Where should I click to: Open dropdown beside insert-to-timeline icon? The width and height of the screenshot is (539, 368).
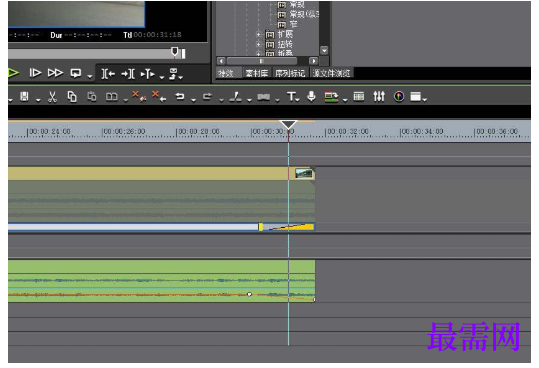click(162, 77)
